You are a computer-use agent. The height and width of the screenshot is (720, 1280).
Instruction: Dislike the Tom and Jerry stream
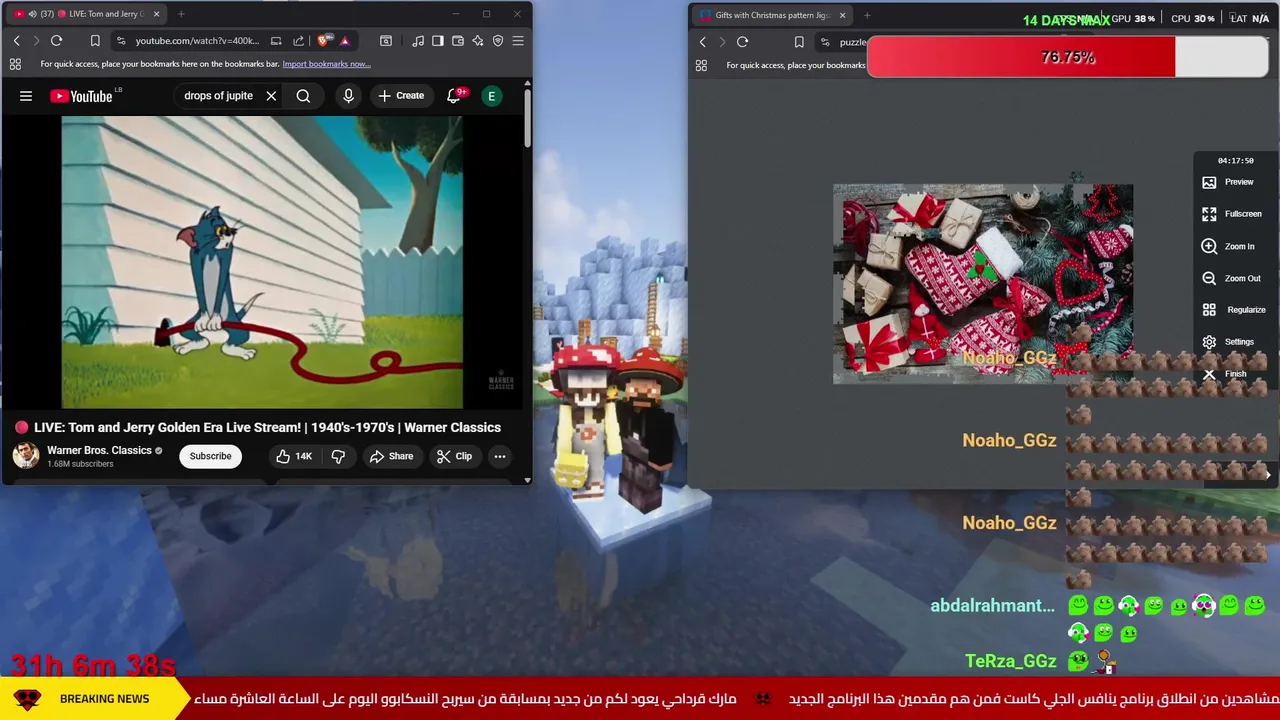coord(338,456)
